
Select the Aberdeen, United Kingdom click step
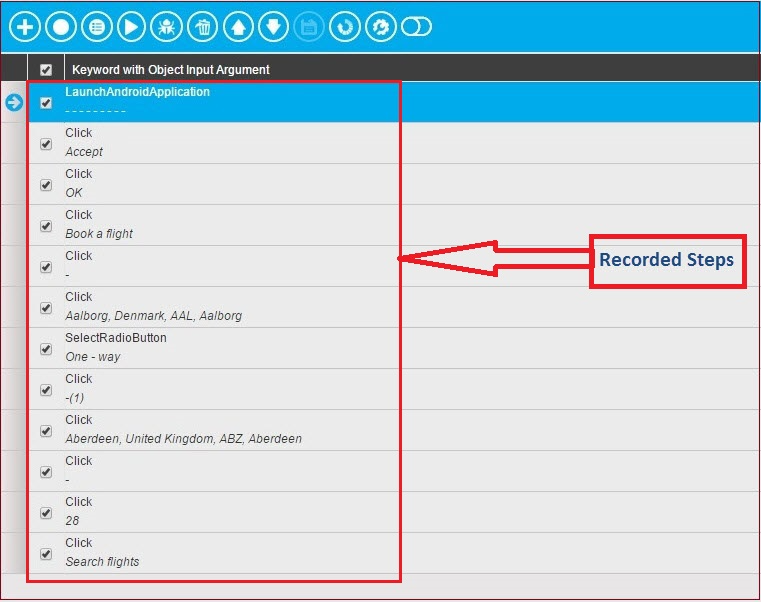(214, 430)
